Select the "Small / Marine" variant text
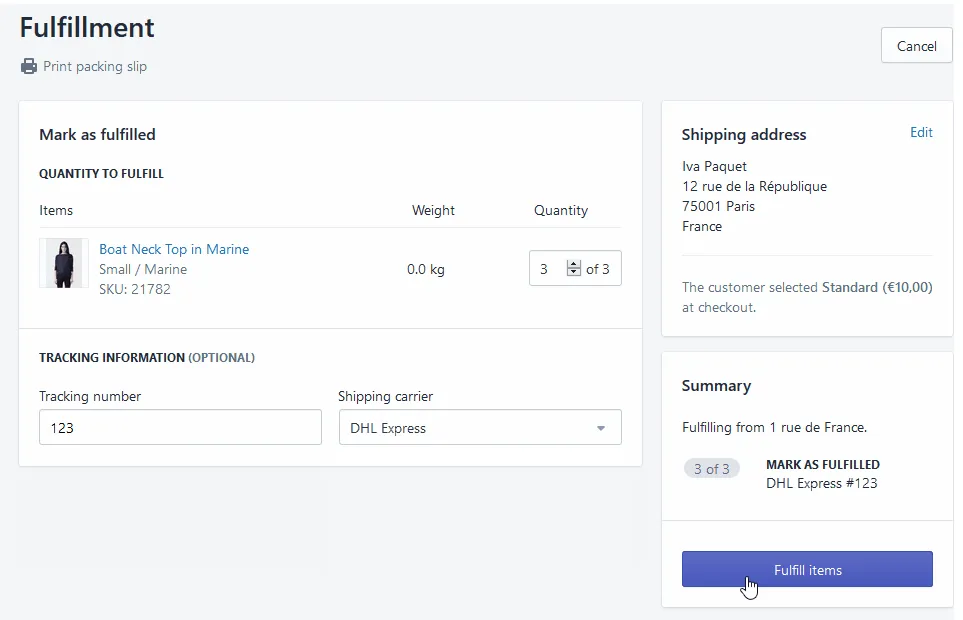 point(143,269)
